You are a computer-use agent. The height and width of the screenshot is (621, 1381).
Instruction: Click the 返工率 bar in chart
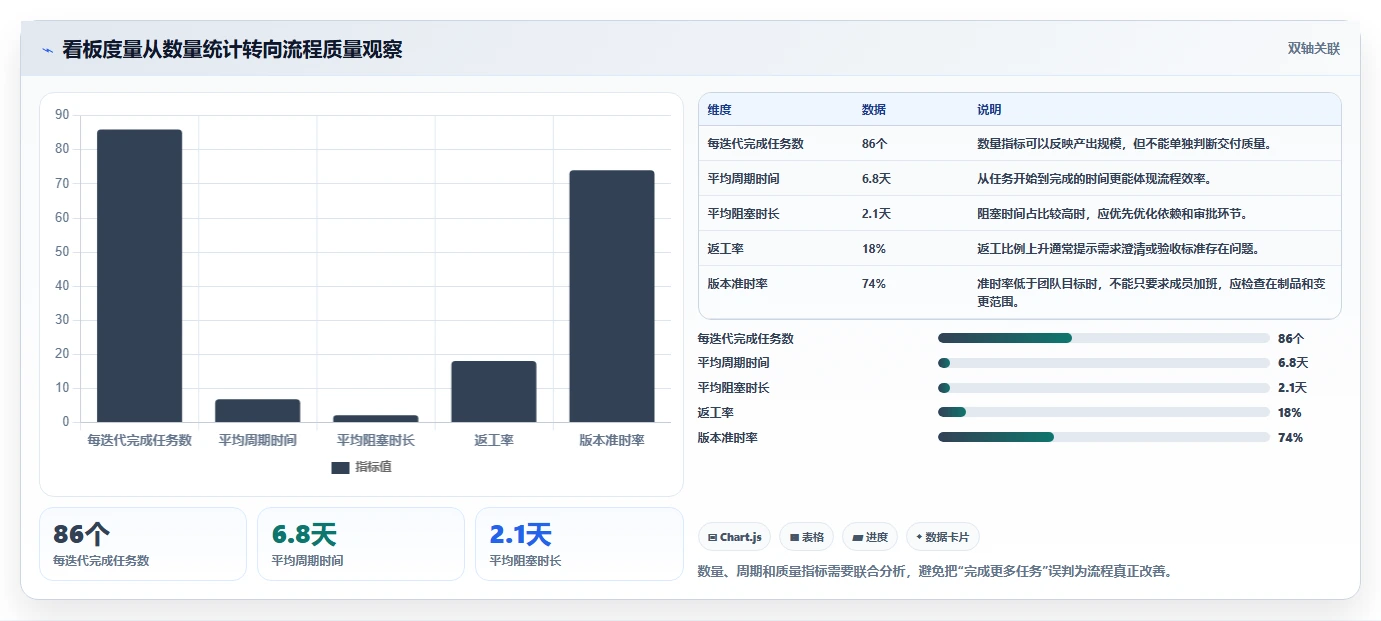click(x=494, y=392)
